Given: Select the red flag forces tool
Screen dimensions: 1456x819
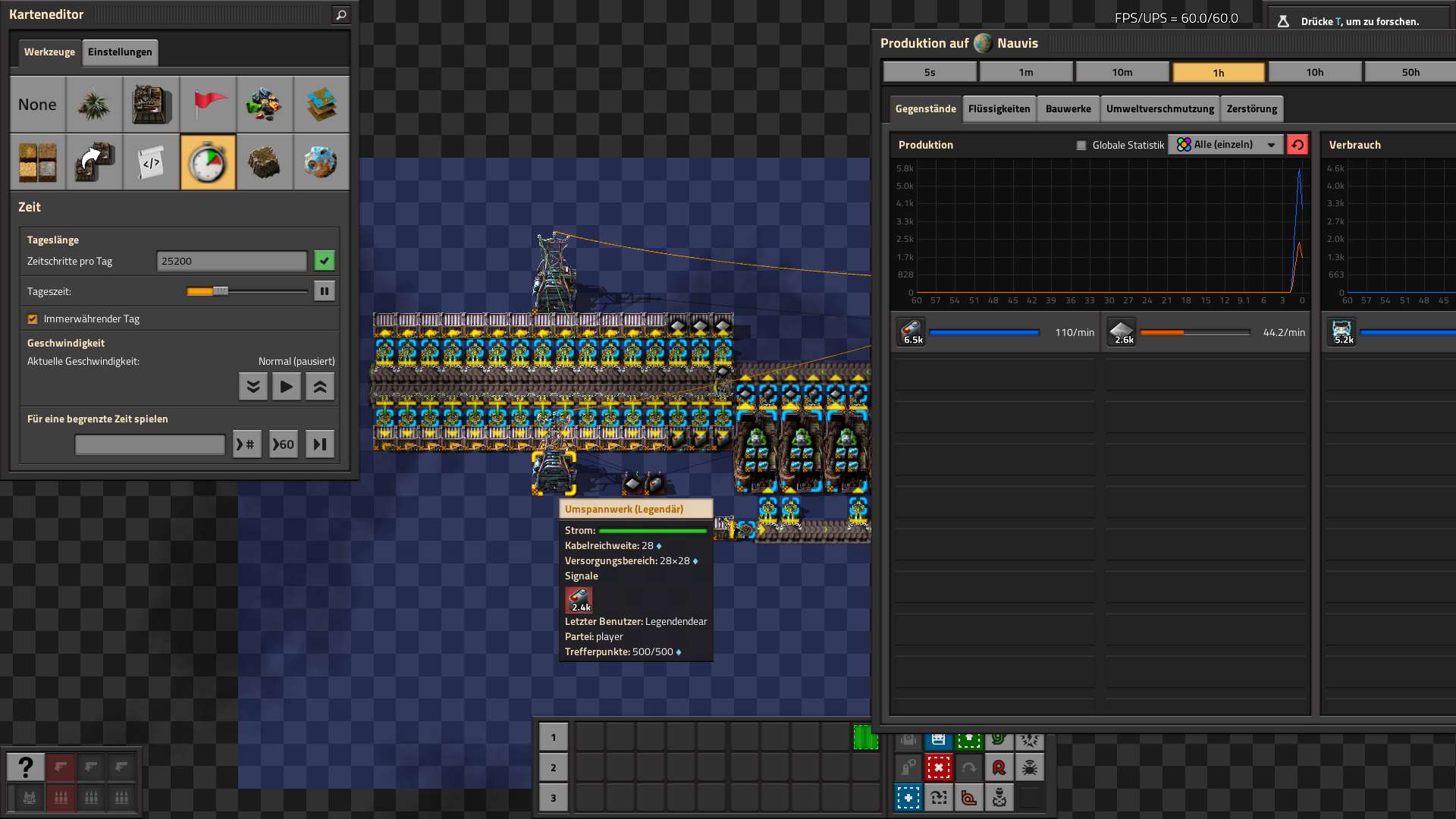Looking at the screenshot, I should (208, 105).
